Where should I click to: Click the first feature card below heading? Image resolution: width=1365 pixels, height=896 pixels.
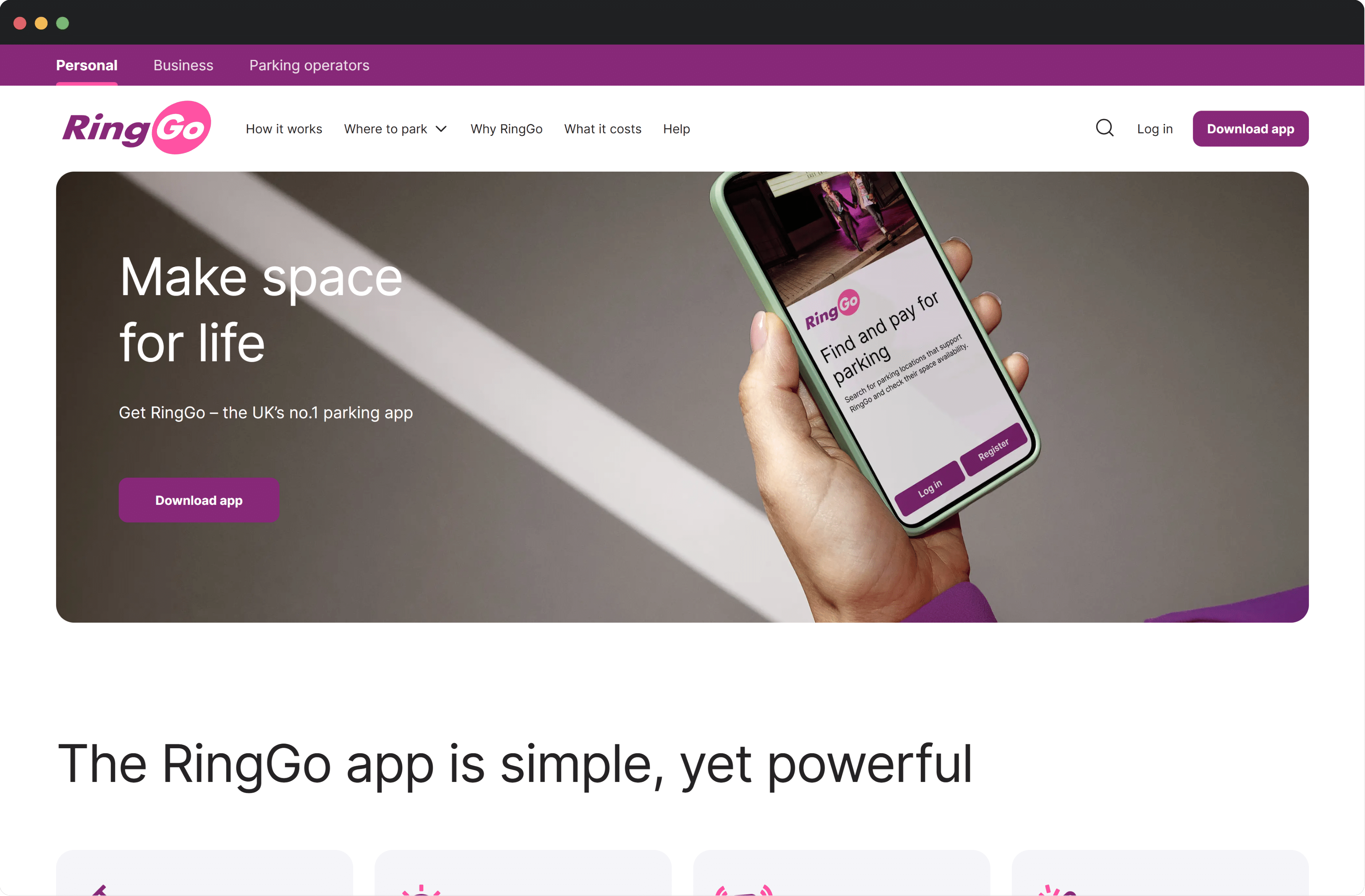click(x=204, y=873)
